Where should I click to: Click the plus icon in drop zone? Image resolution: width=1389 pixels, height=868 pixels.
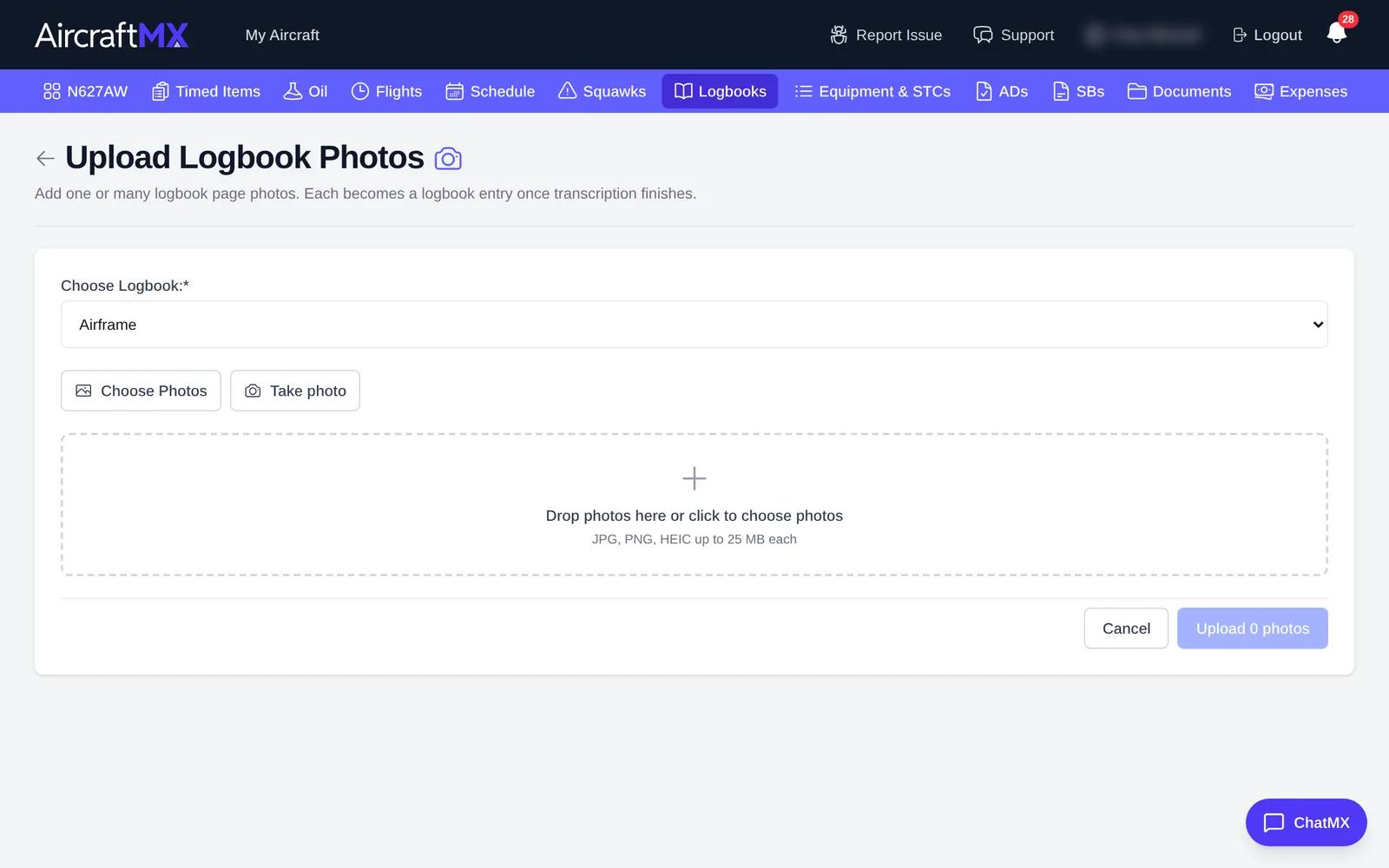coord(694,478)
